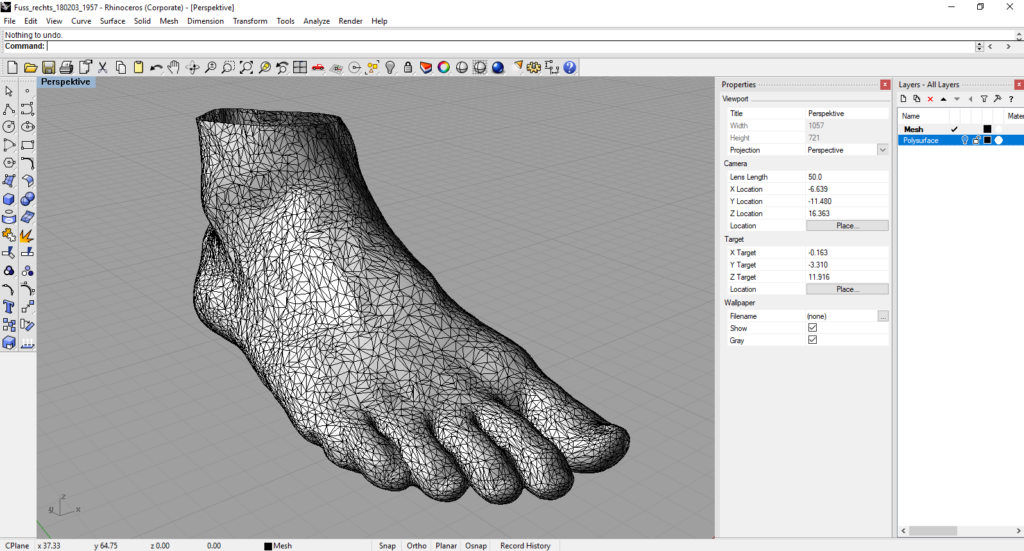Open the Mesh menu

click(169, 21)
